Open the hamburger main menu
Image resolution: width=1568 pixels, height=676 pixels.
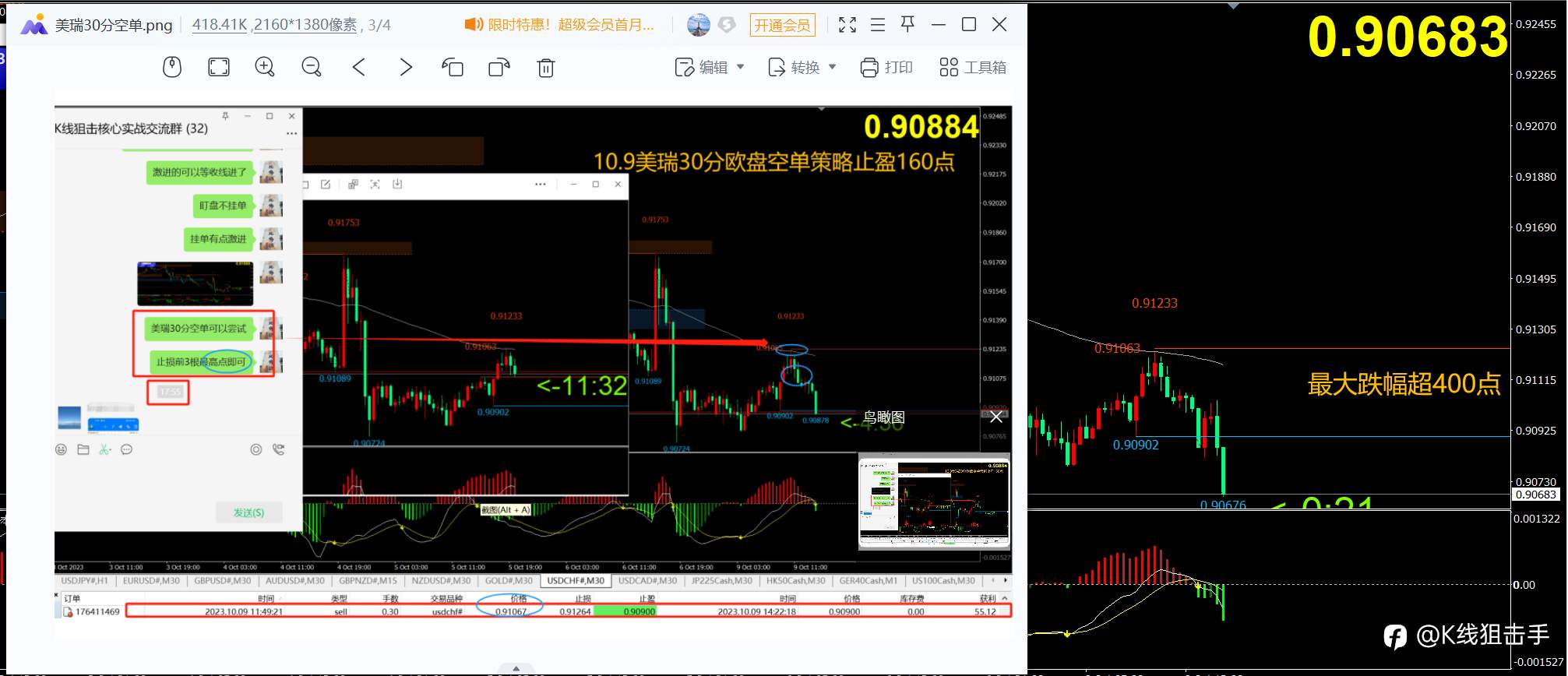878,25
